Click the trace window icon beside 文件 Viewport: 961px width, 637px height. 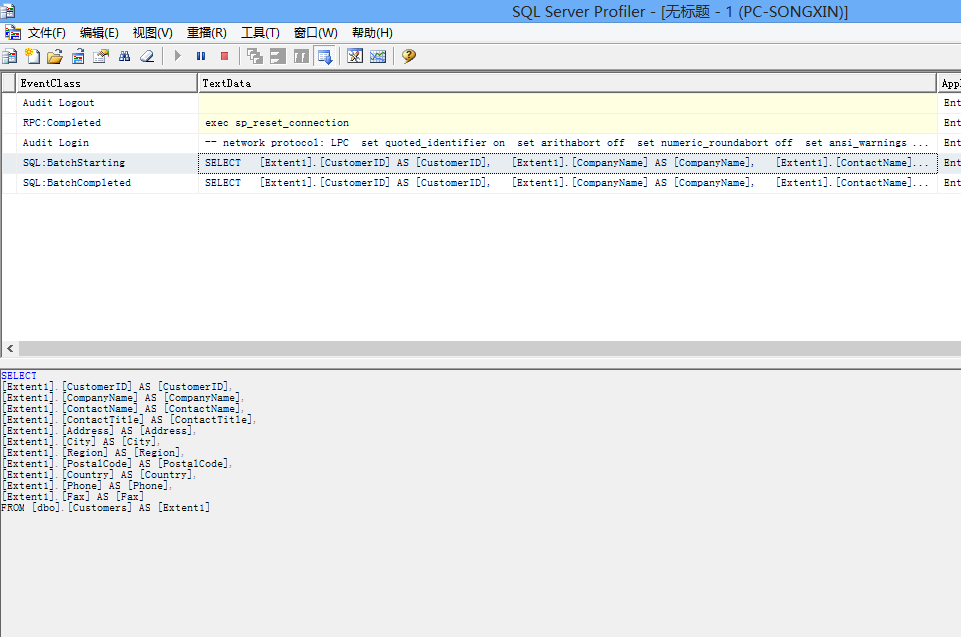(12, 32)
